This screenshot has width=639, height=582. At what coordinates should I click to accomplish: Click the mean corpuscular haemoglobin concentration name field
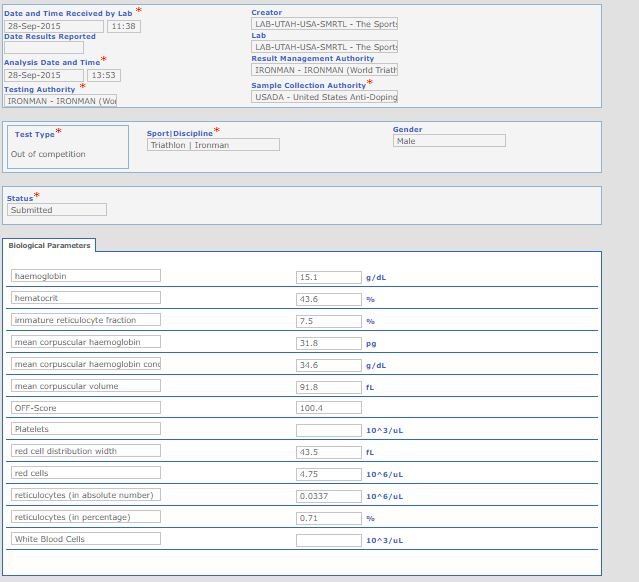point(86,364)
